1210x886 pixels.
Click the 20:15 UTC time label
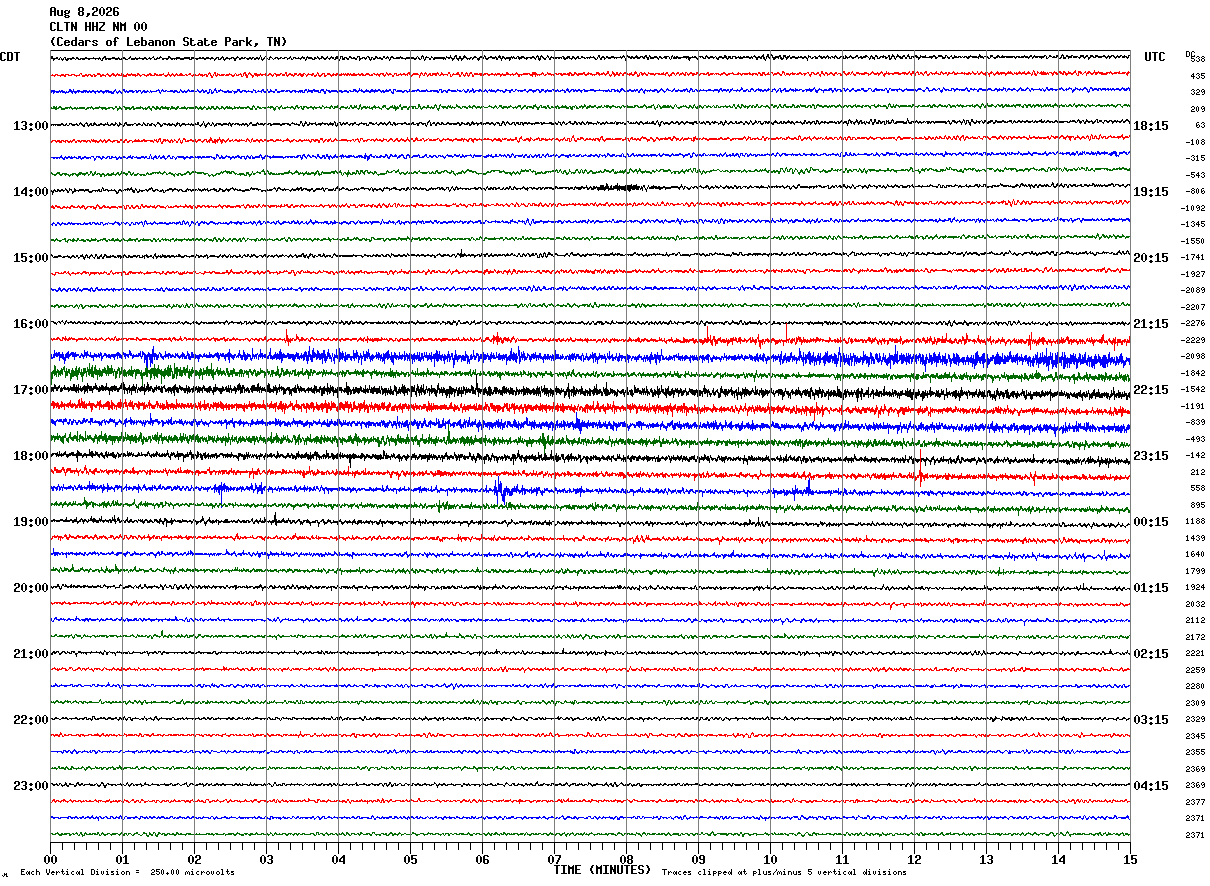click(1151, 258)
